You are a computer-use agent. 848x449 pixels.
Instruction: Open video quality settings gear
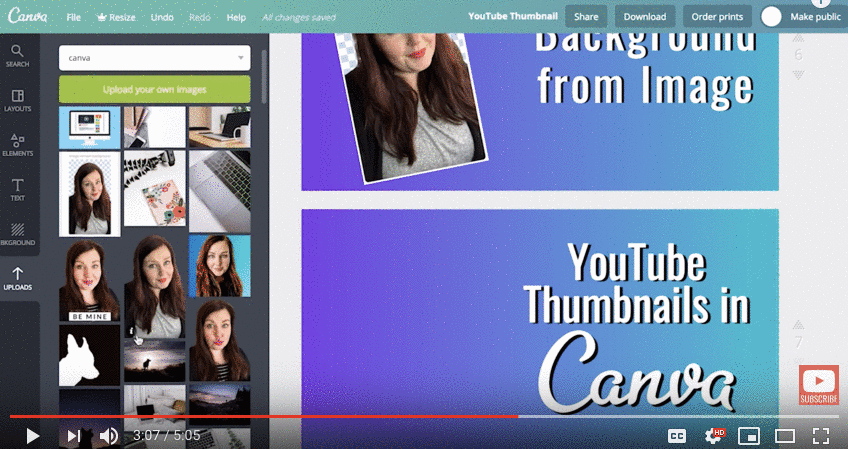(x=713, y=435)
